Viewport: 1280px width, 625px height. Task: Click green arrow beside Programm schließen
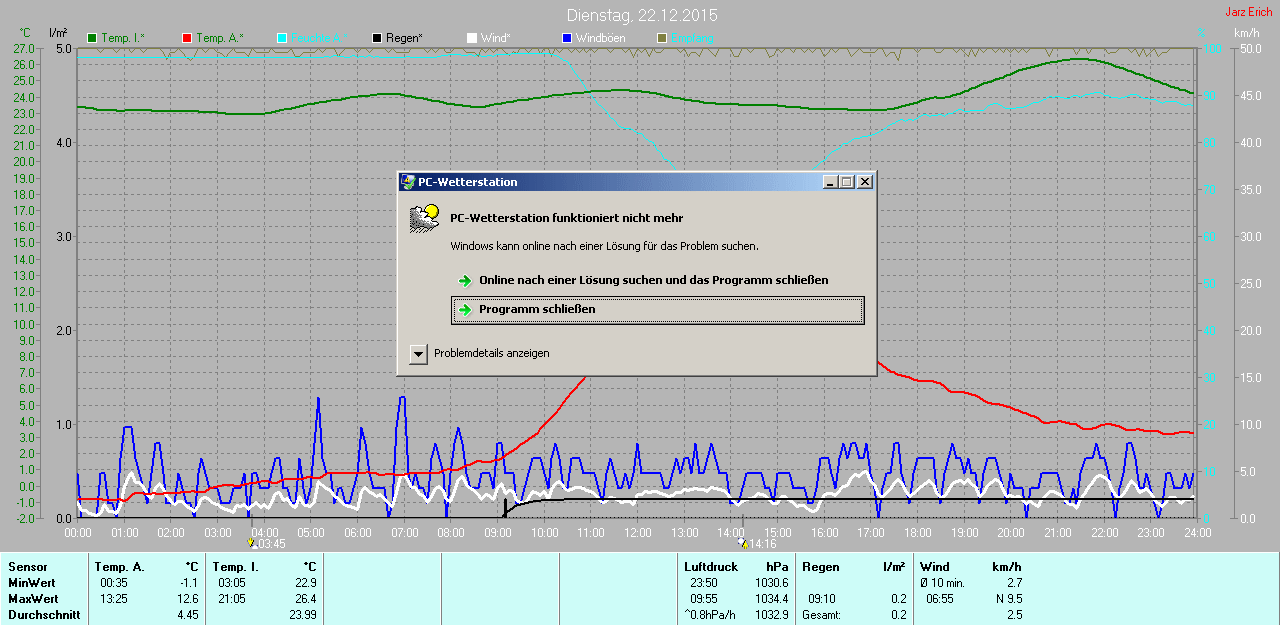(465, 310)
